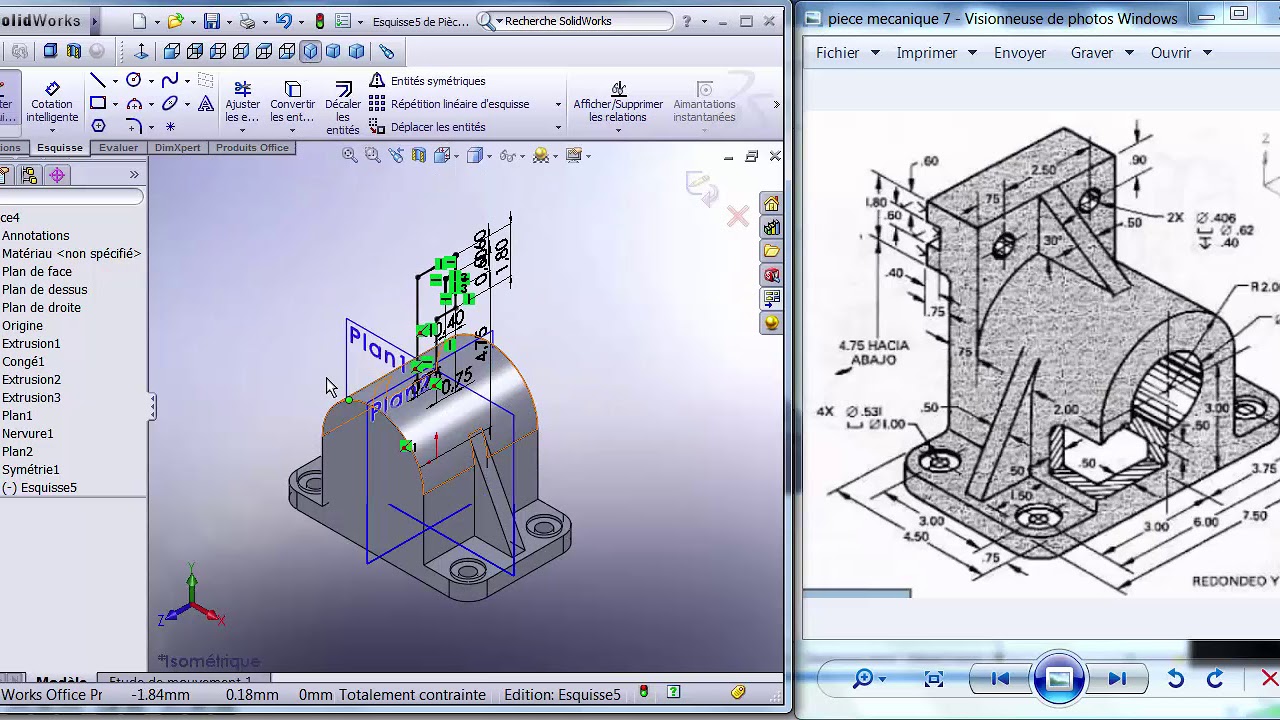
Task: Start slideshow with center play button
Action: (x=1059, y=679)
